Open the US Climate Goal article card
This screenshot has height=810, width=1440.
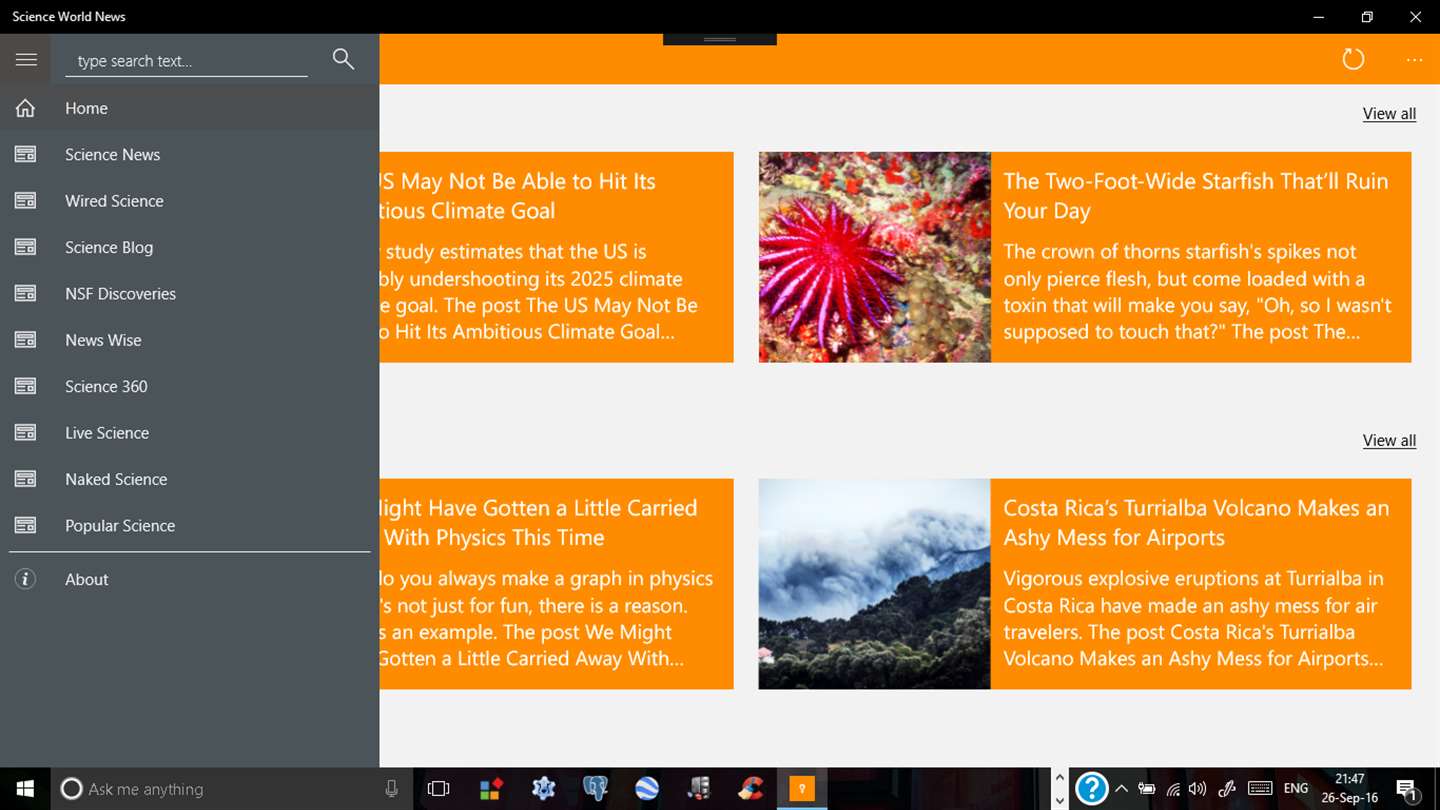pos(556,257)
